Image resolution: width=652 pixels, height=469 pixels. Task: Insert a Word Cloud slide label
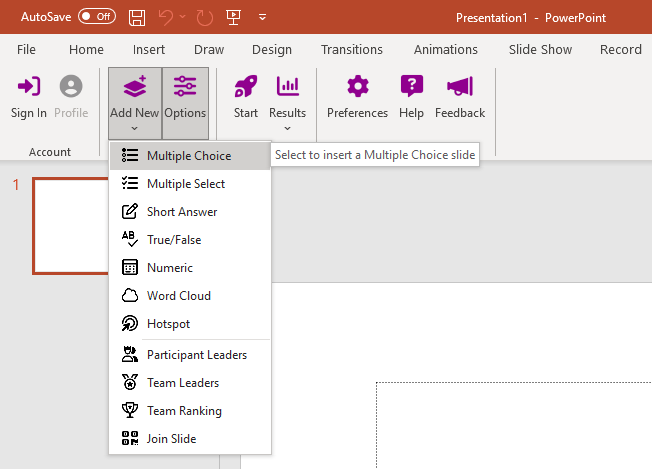tap(179, 296)
